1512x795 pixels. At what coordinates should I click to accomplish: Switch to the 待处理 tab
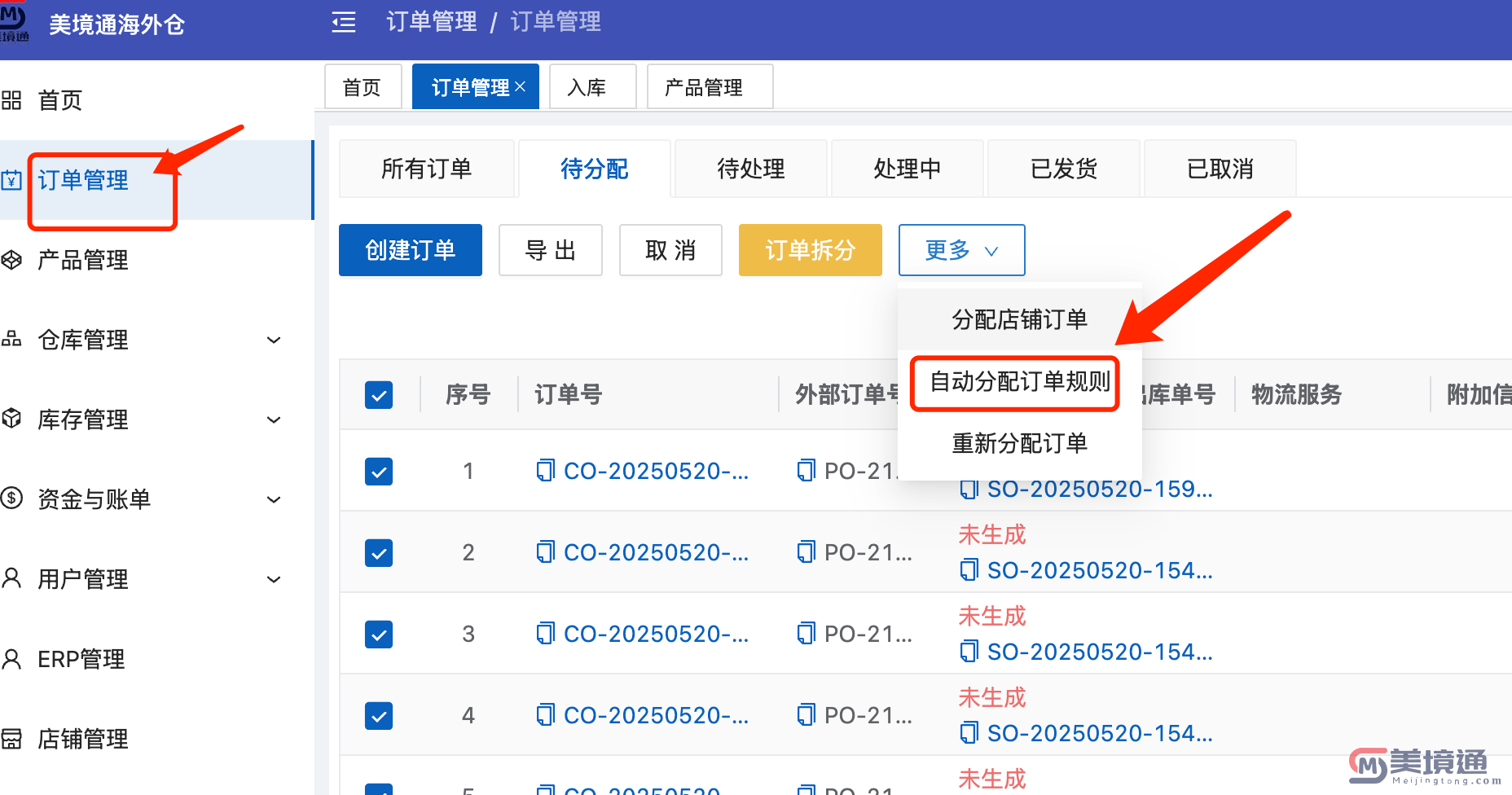(x=751, y=169)
